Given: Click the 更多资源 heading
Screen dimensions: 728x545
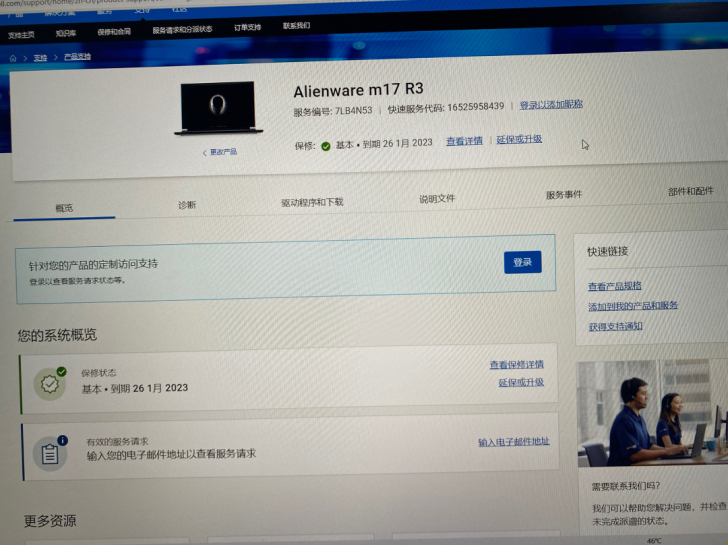Looking at the screenshot, I should pyautogui.click(x=50, y=521).
